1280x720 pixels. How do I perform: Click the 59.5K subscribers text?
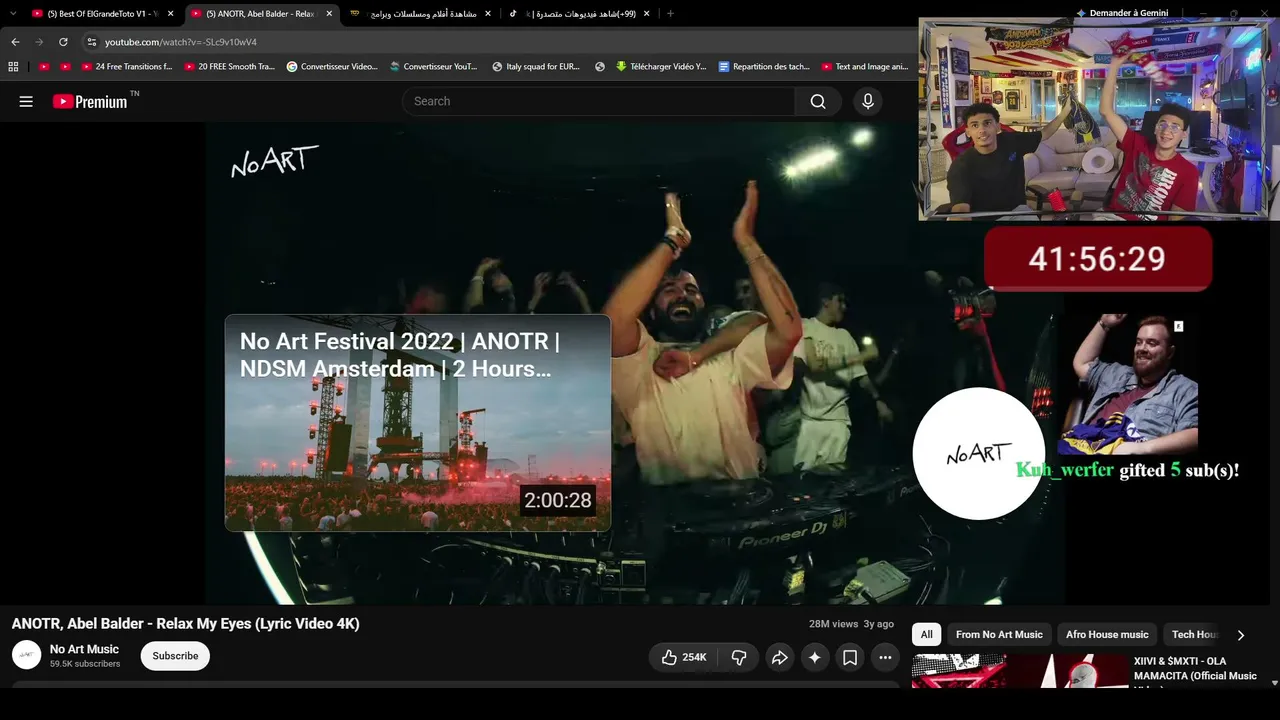tap(85, 664)
